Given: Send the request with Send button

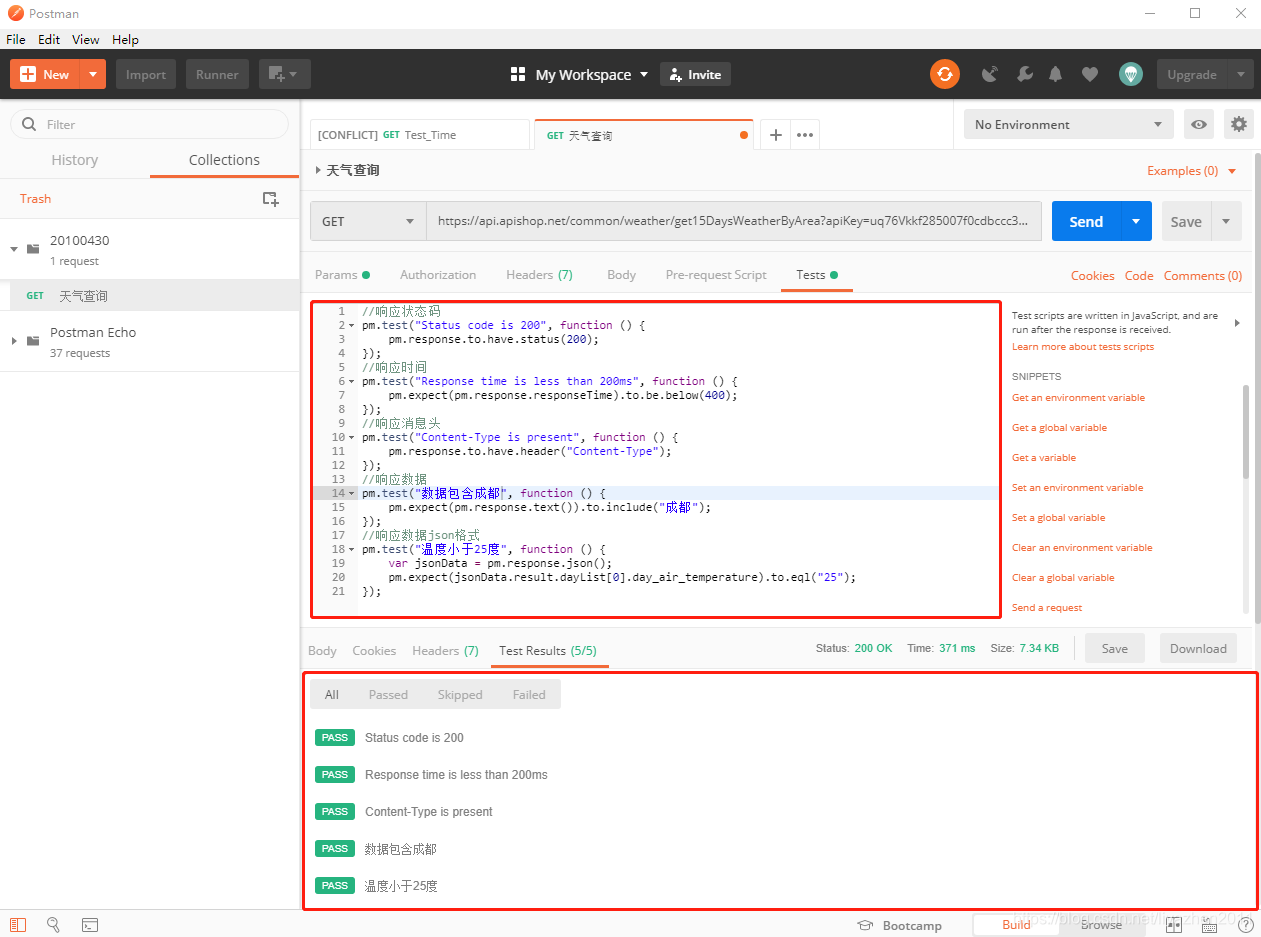Looking at the screenshot, I should pyautogui.click(x=1086, y=221).
